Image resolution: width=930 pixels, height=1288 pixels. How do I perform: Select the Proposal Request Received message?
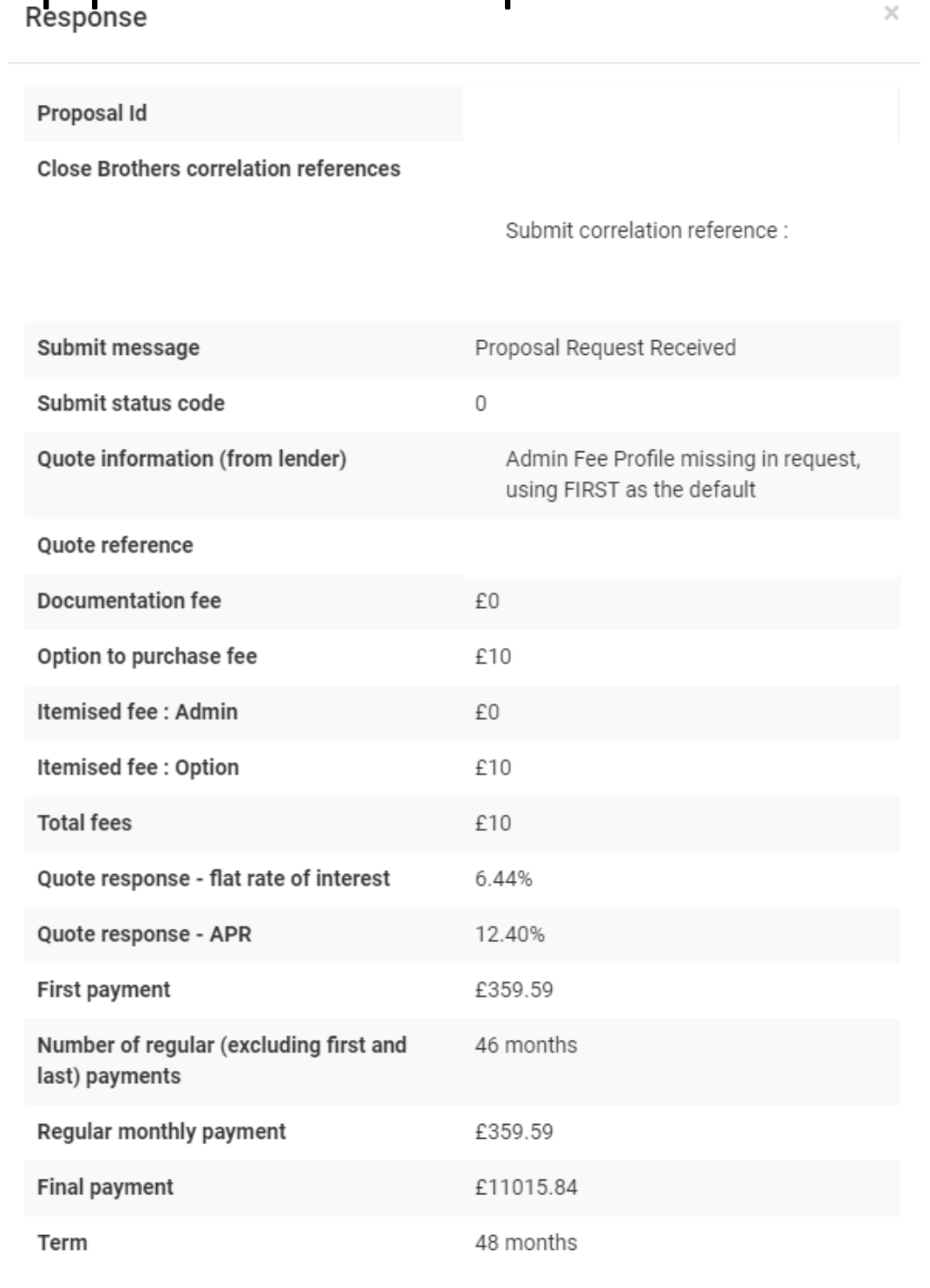coord(605,348)
